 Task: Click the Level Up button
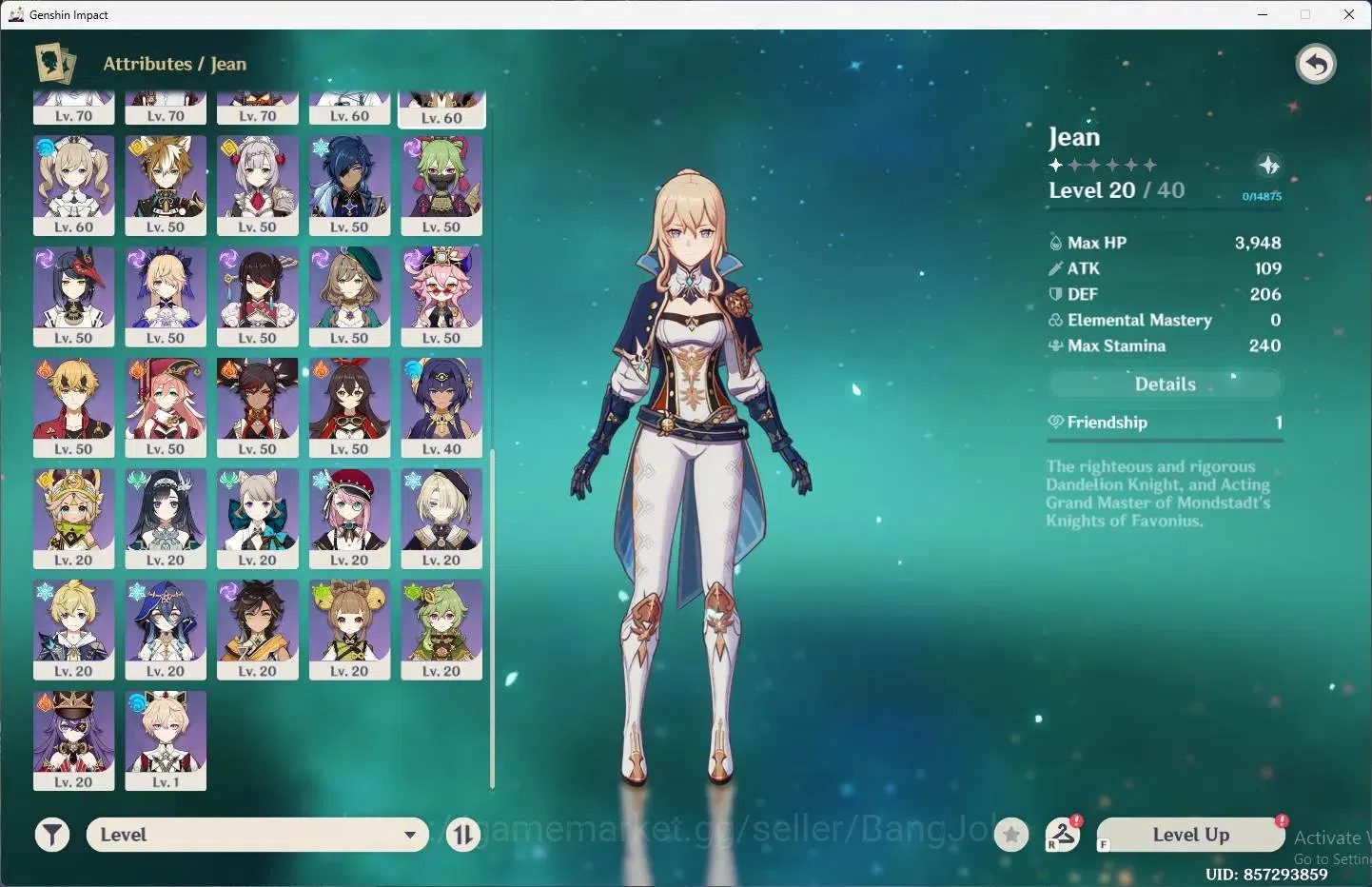point(1190,835)
